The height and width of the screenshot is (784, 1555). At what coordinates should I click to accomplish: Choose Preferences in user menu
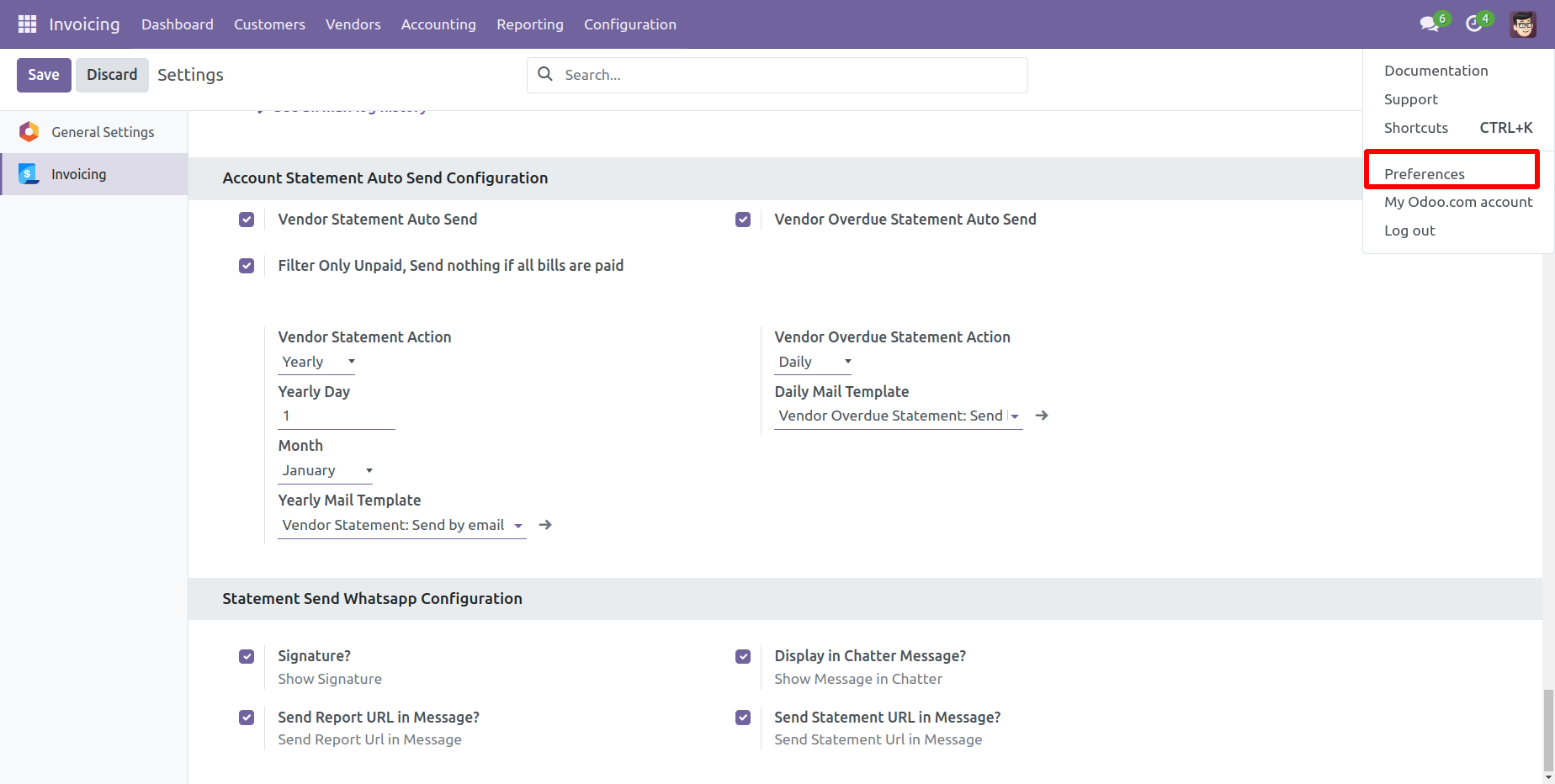pyautogui.click(x=1458, y=173)
